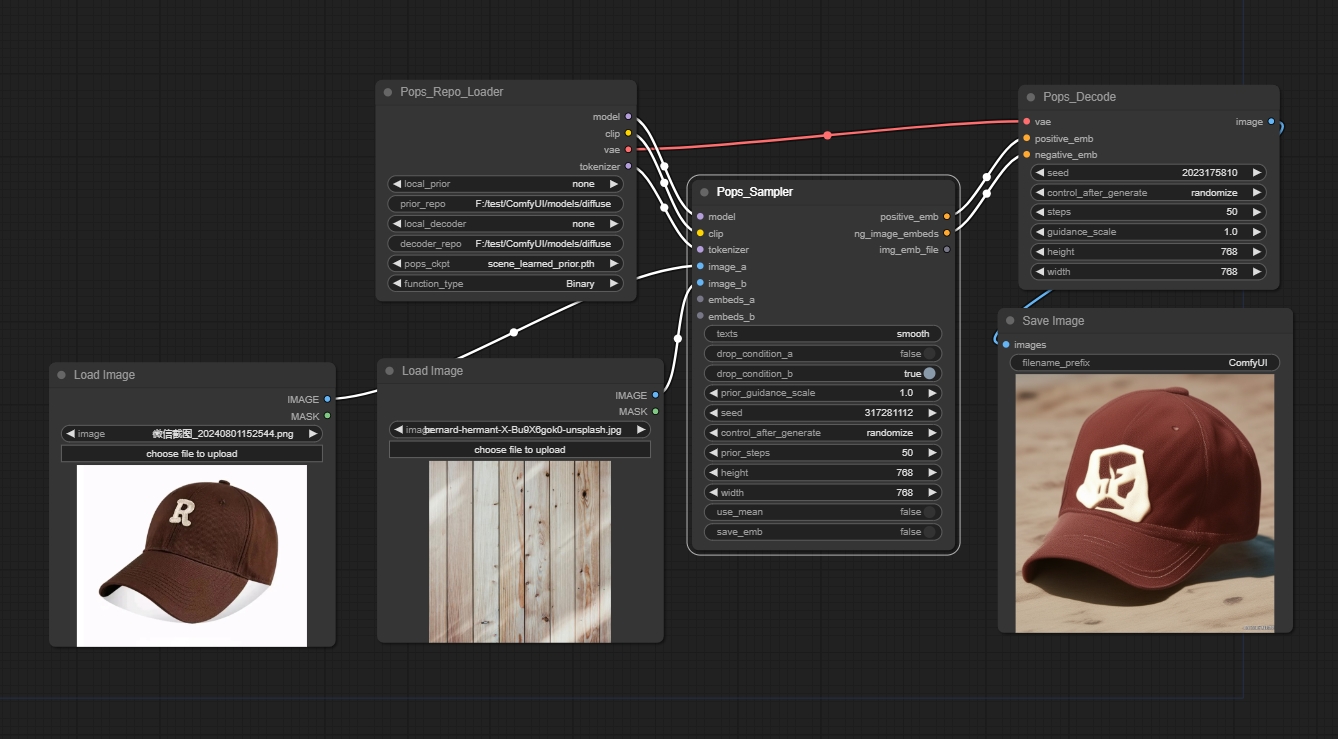
Task: Increase the width value in Pops_Decode
Action: pos(1257,272)
